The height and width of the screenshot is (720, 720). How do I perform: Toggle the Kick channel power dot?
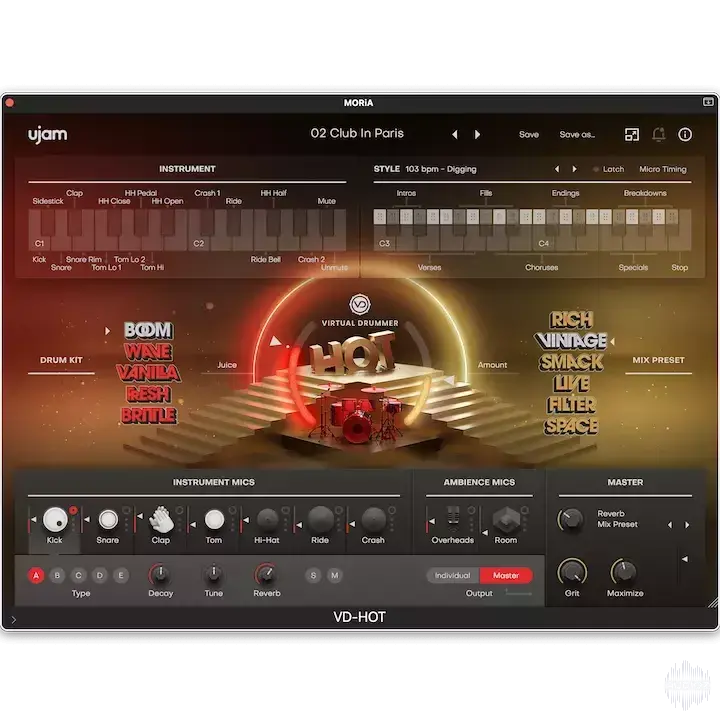(x=73, y=510)
